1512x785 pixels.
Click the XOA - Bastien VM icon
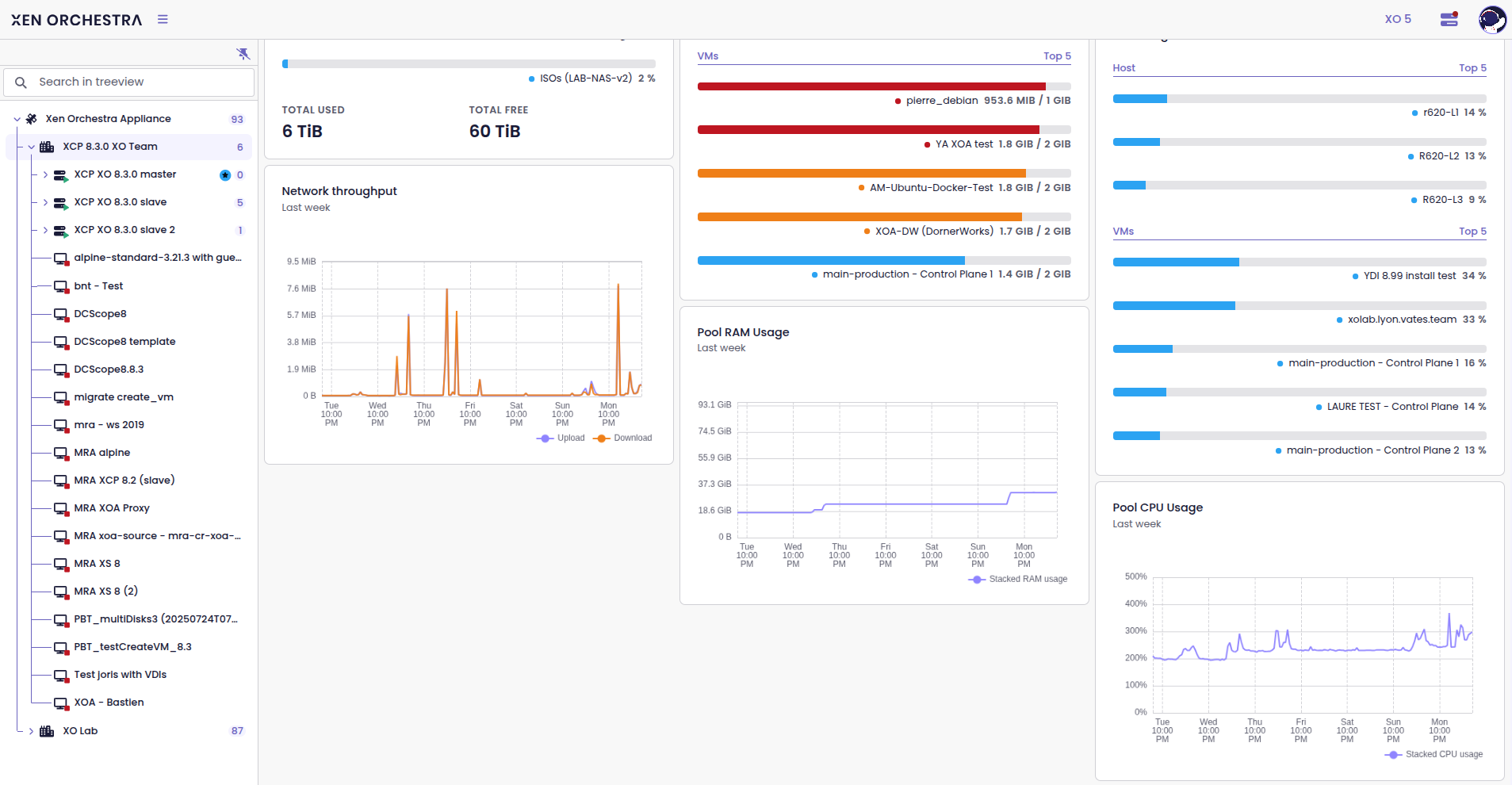coord(61,703)
